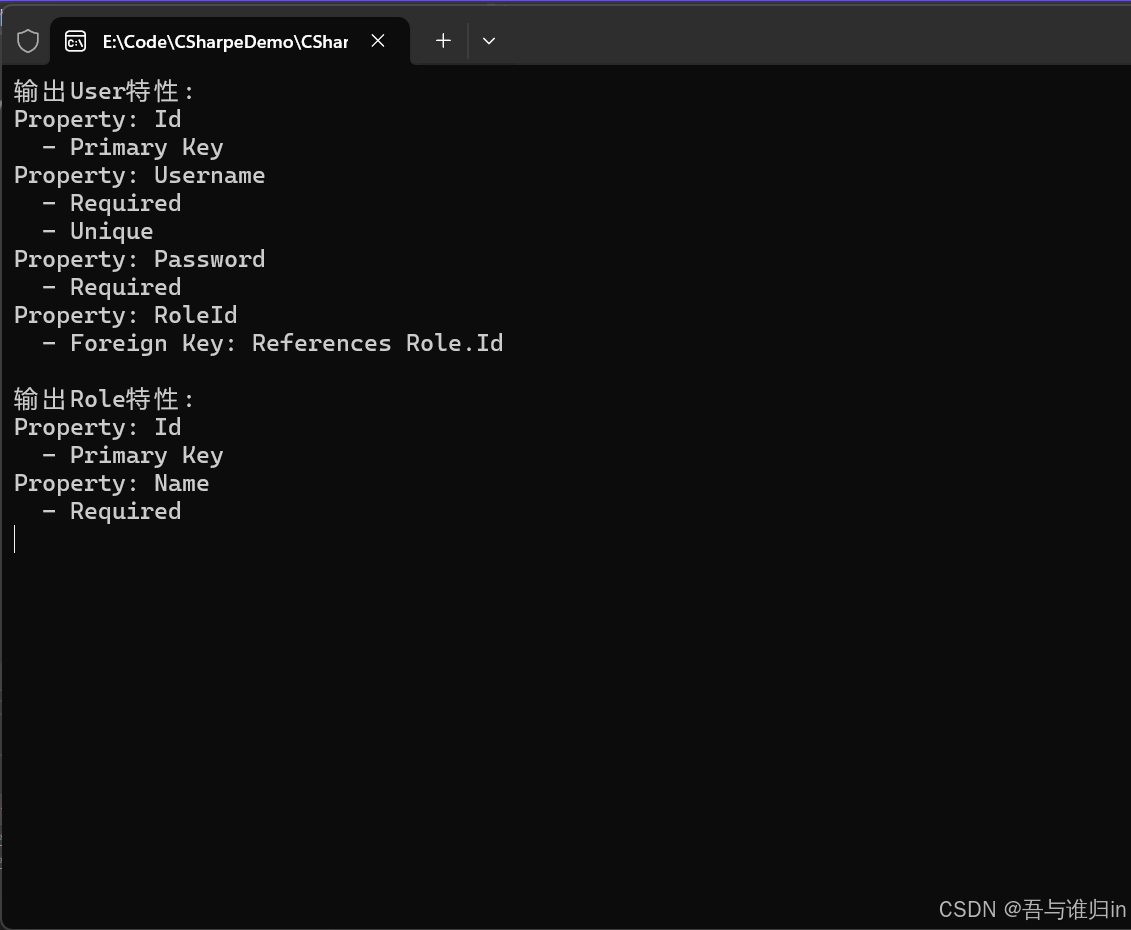This screenshot has width=1131, height=930.
Task: Click 'Property: Id' under the Role heading
Action: [97, 427]
